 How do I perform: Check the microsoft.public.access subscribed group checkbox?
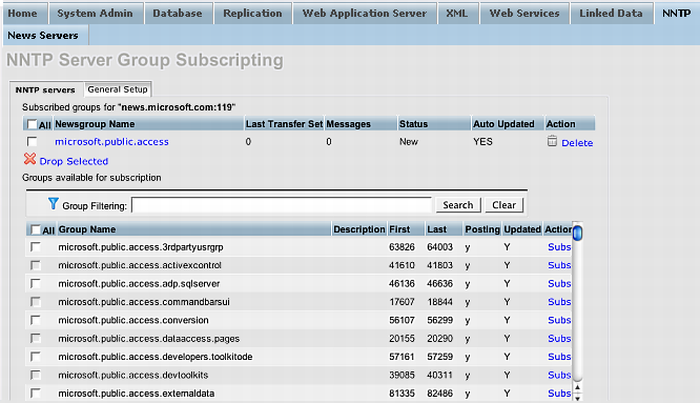click(x=32, y=141)
